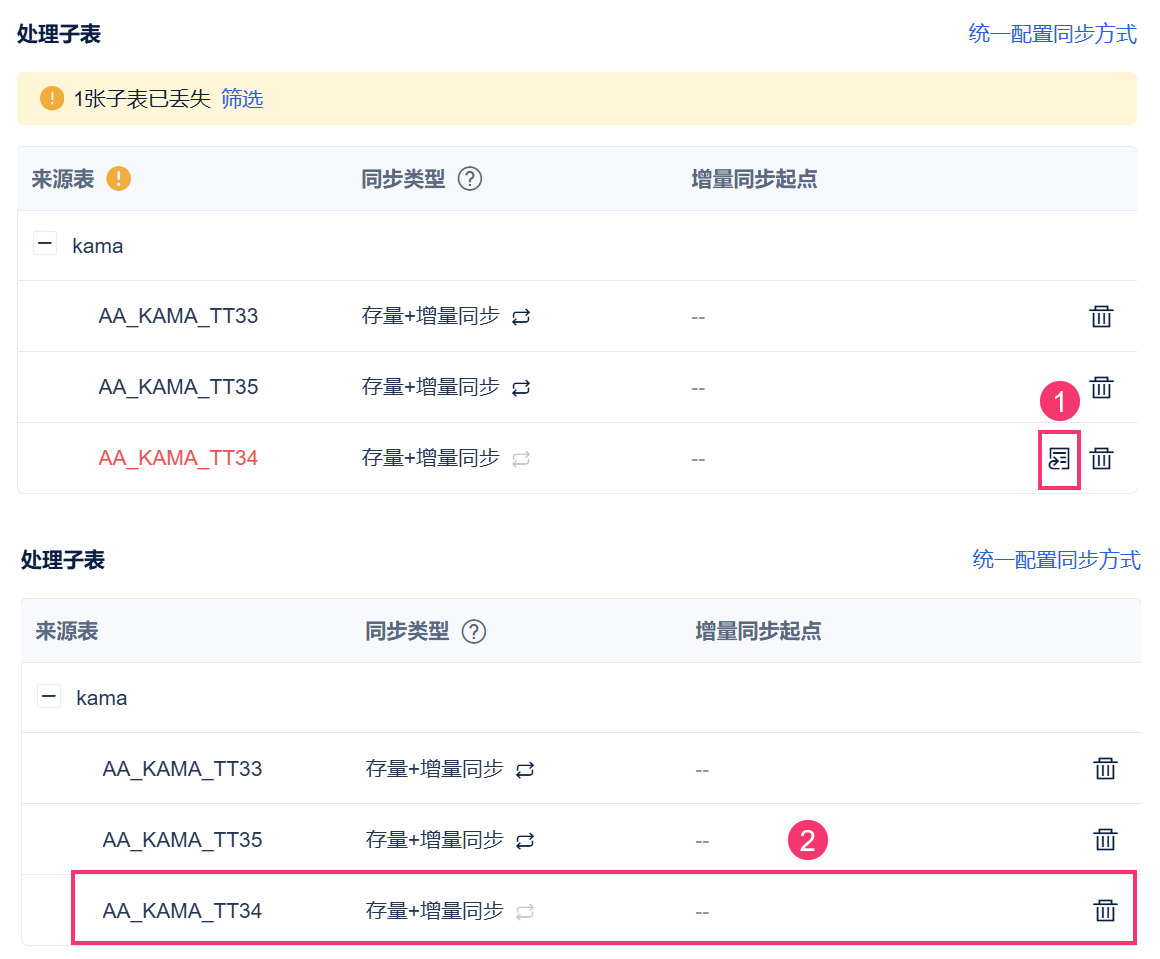Open sync type help in upper table header
Viewport: 1160px width, 959px height.
click(x=470, y=179)
